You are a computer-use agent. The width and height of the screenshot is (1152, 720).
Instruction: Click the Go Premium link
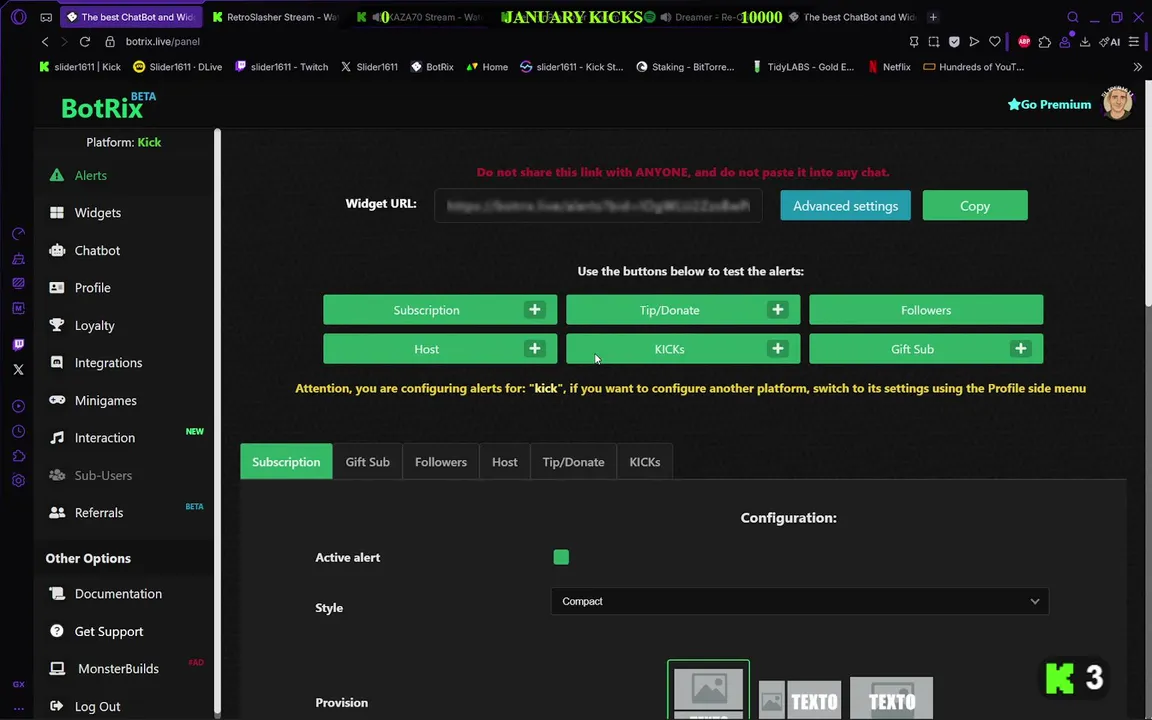pyautogui.click(x=1049, y=104)
